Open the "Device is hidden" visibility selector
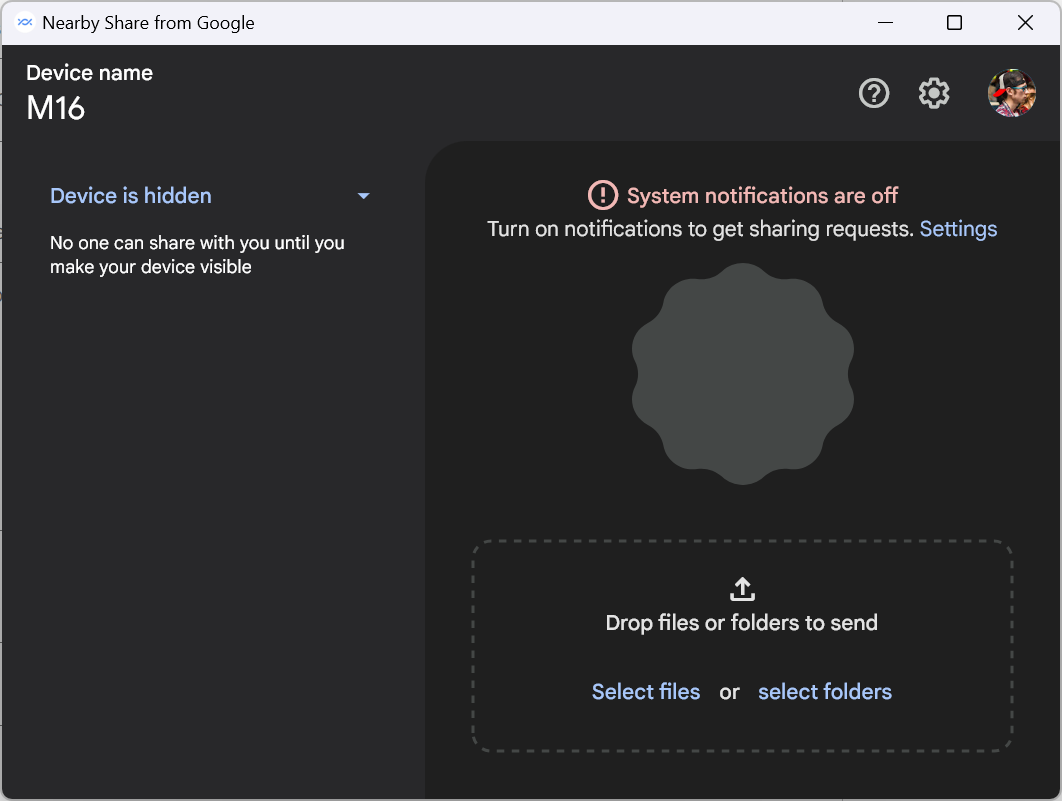Image resolution: width=1062 pixels, height=801 pixels. pos(131,196)
